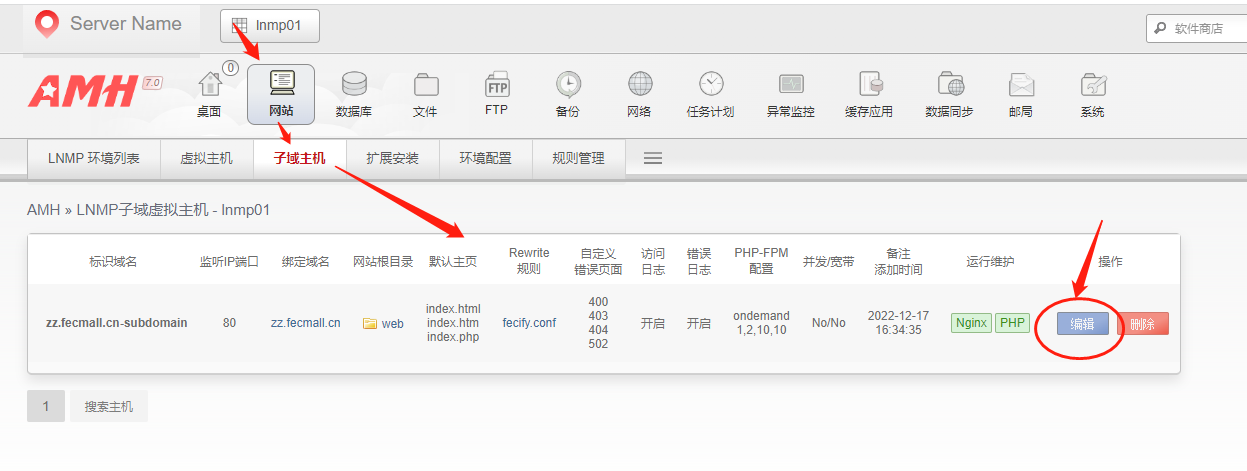Image resolution: width=1247 pixels, height=471 pixels.
Task: Click the 0 notification badge on 桌面
Action: pos(231,68)
